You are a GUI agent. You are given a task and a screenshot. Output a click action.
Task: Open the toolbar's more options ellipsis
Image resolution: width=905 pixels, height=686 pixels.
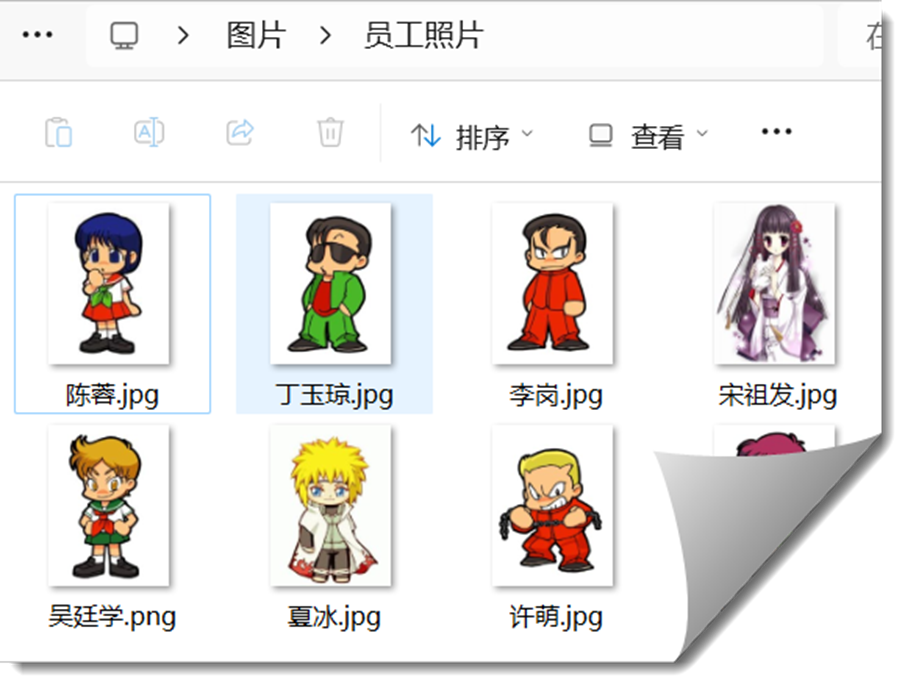(776, 132)
